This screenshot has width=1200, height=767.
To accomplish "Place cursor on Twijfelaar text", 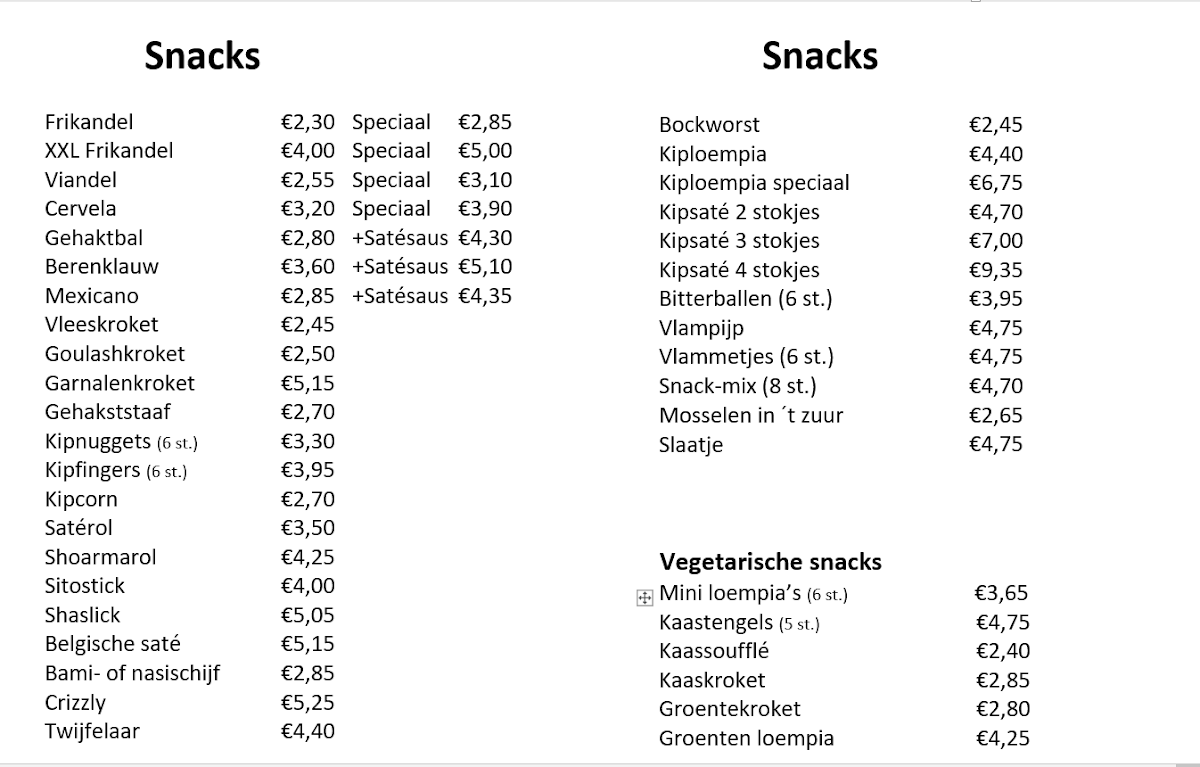I will pos(92,731).
